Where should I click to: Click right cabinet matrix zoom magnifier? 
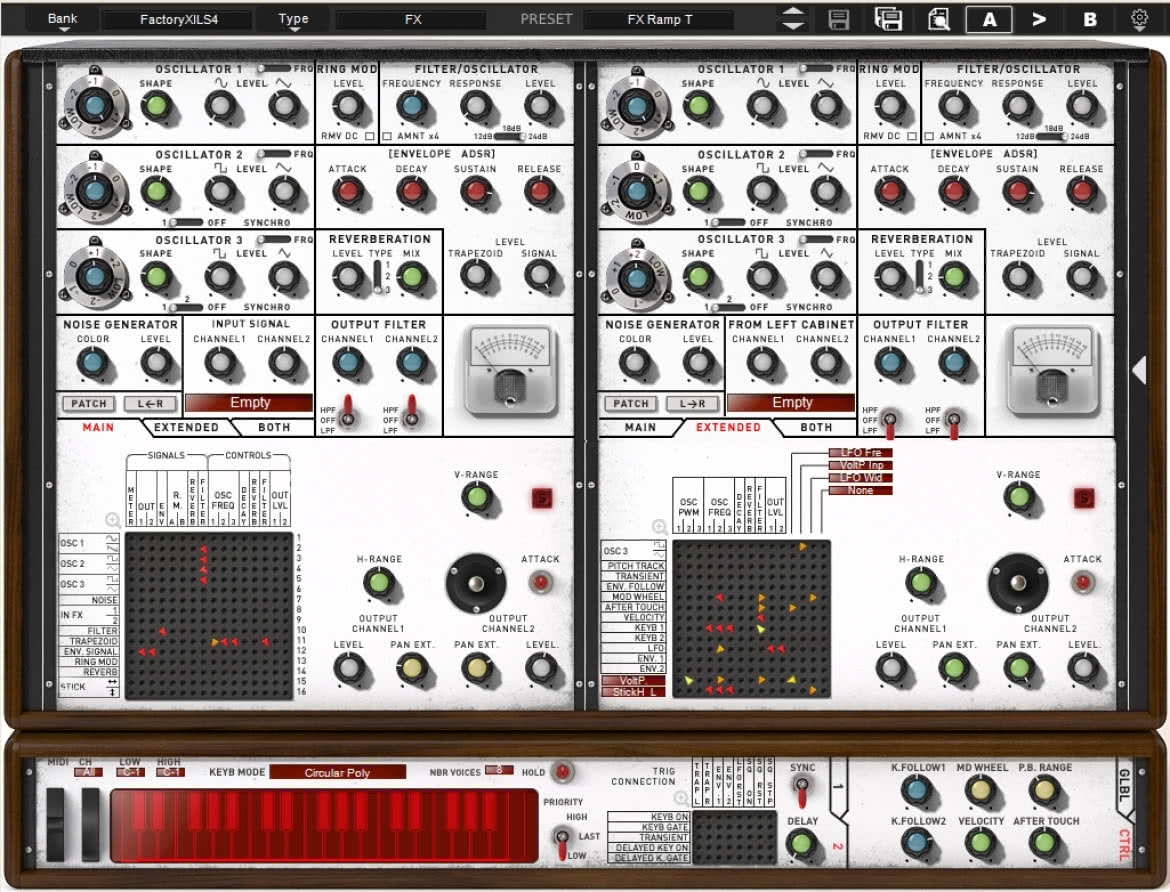pyautogui.click(x=660, y=527)
